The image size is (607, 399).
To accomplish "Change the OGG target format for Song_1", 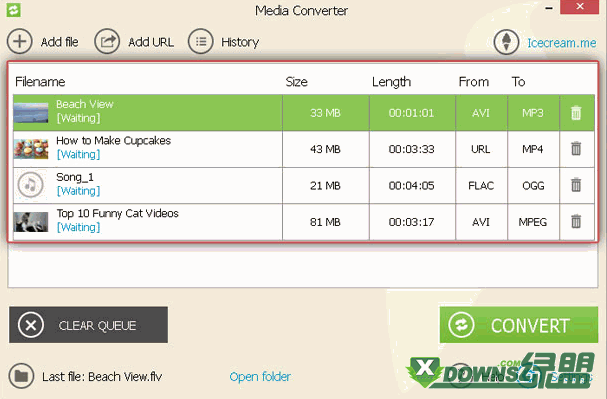I will coord(533,186).
